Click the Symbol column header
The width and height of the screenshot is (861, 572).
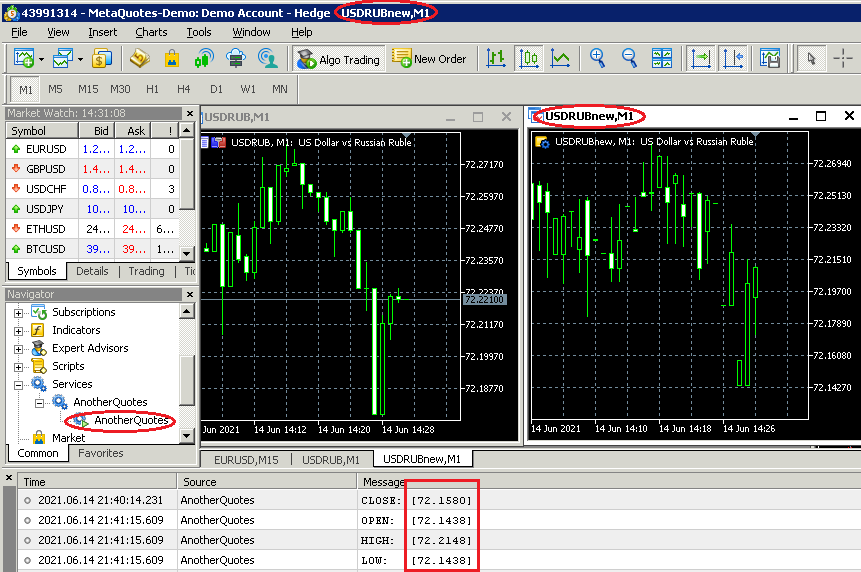click(x=42, y=131)
